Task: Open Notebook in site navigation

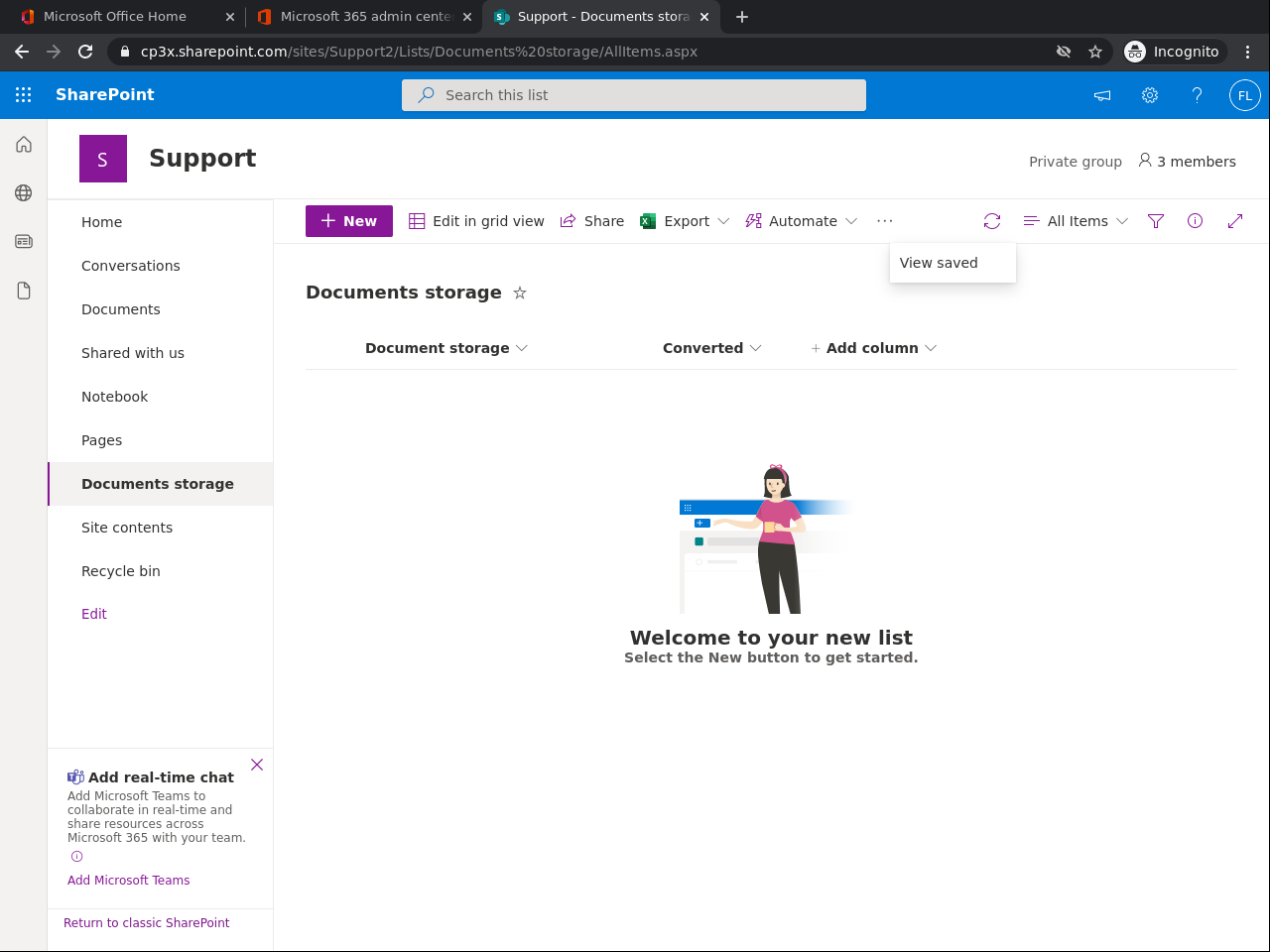Action: [x=115, y=397]
